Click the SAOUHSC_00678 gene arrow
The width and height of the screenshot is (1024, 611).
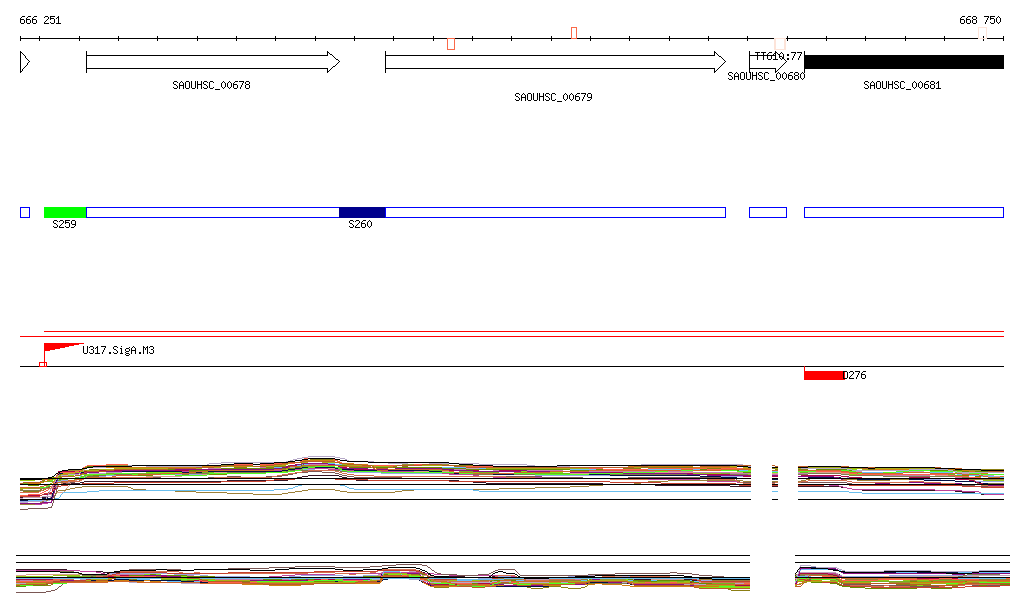(x=213, y=62)
